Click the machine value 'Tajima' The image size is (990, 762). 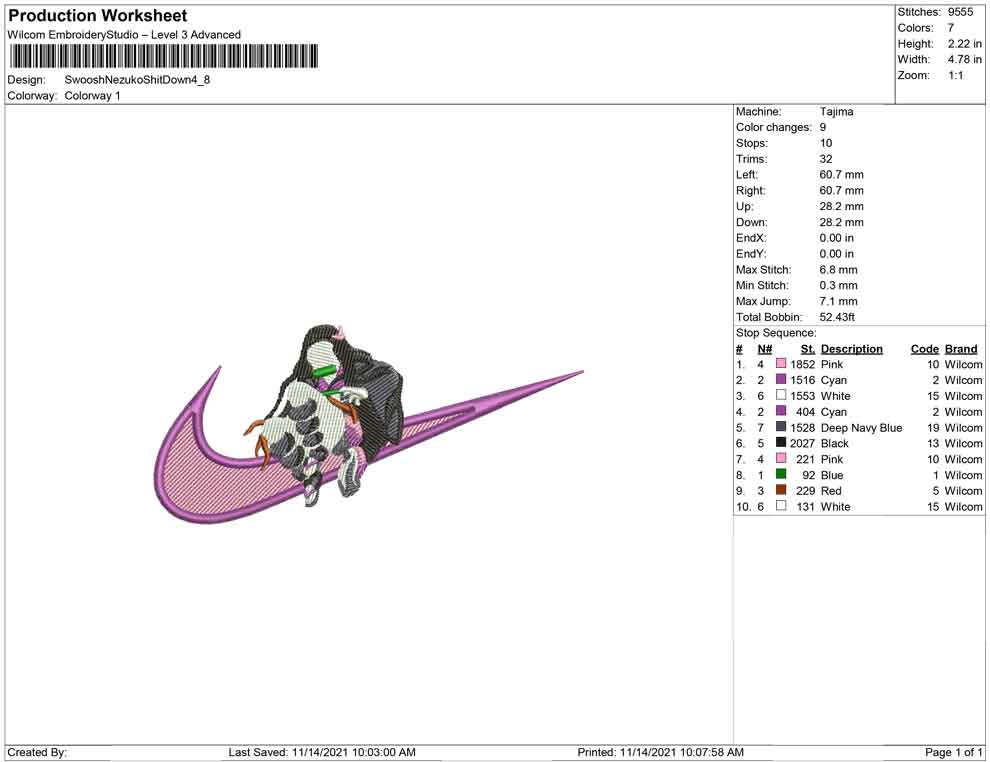pos(837,112)
